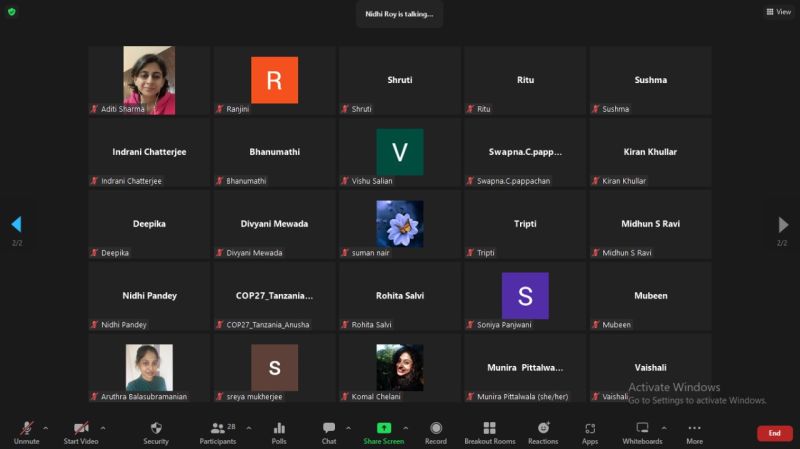Viewport: 800px width, 449px height.
Task: Expand share screen options arrow
Action: pos(406,428)
